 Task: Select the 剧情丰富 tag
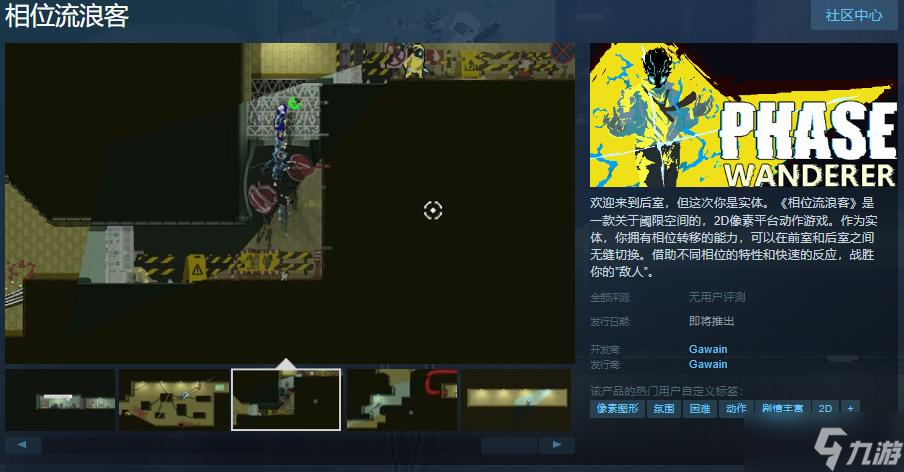click(782, 408)
